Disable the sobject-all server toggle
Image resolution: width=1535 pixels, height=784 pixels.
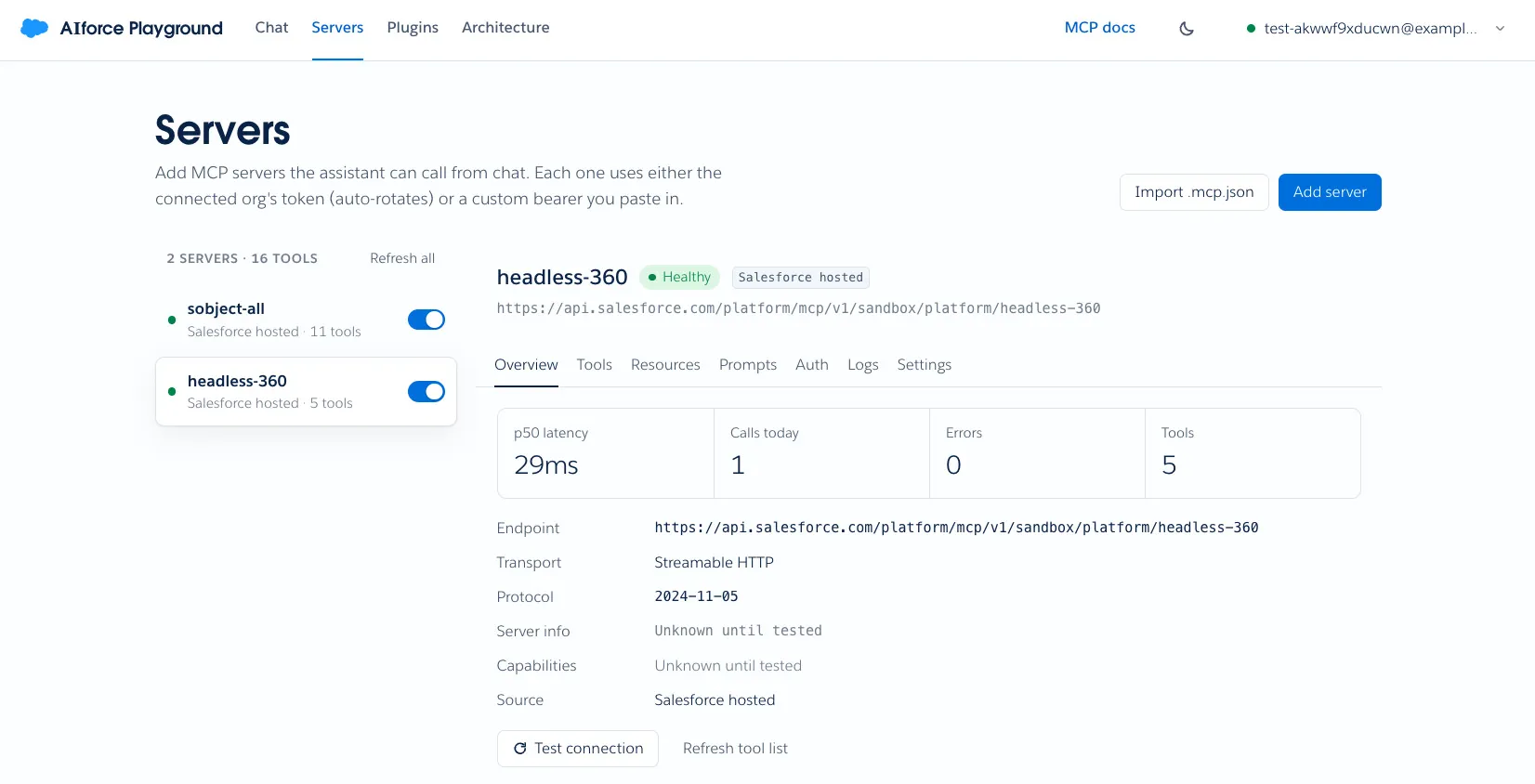426,320
